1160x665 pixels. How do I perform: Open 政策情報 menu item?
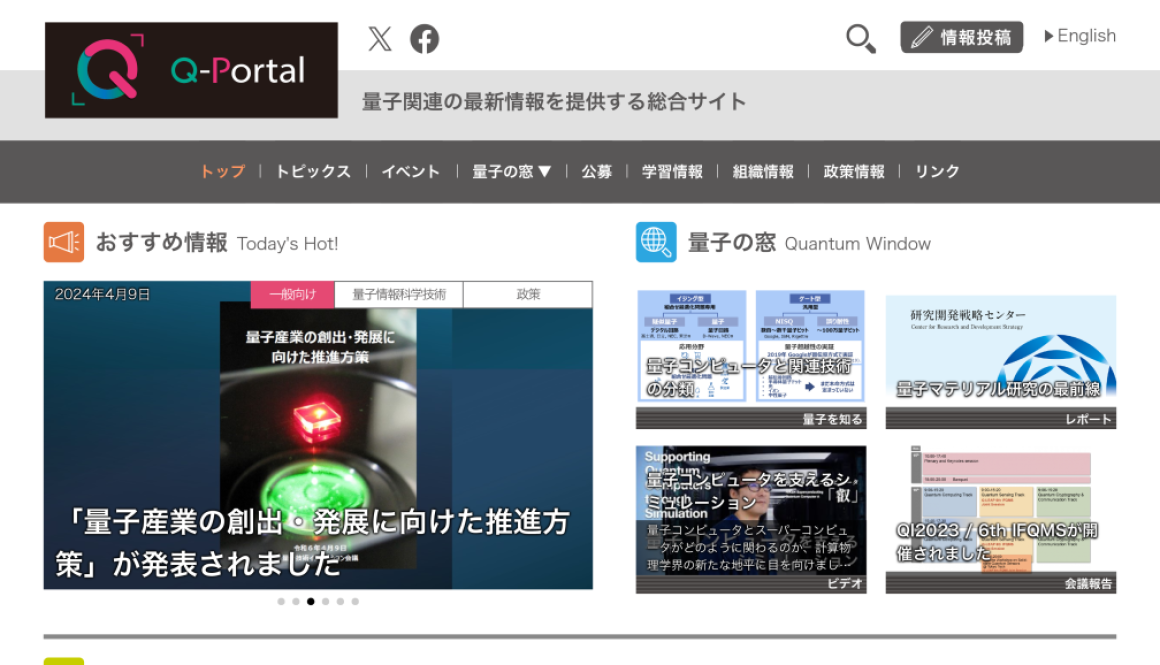click(854, 172)
